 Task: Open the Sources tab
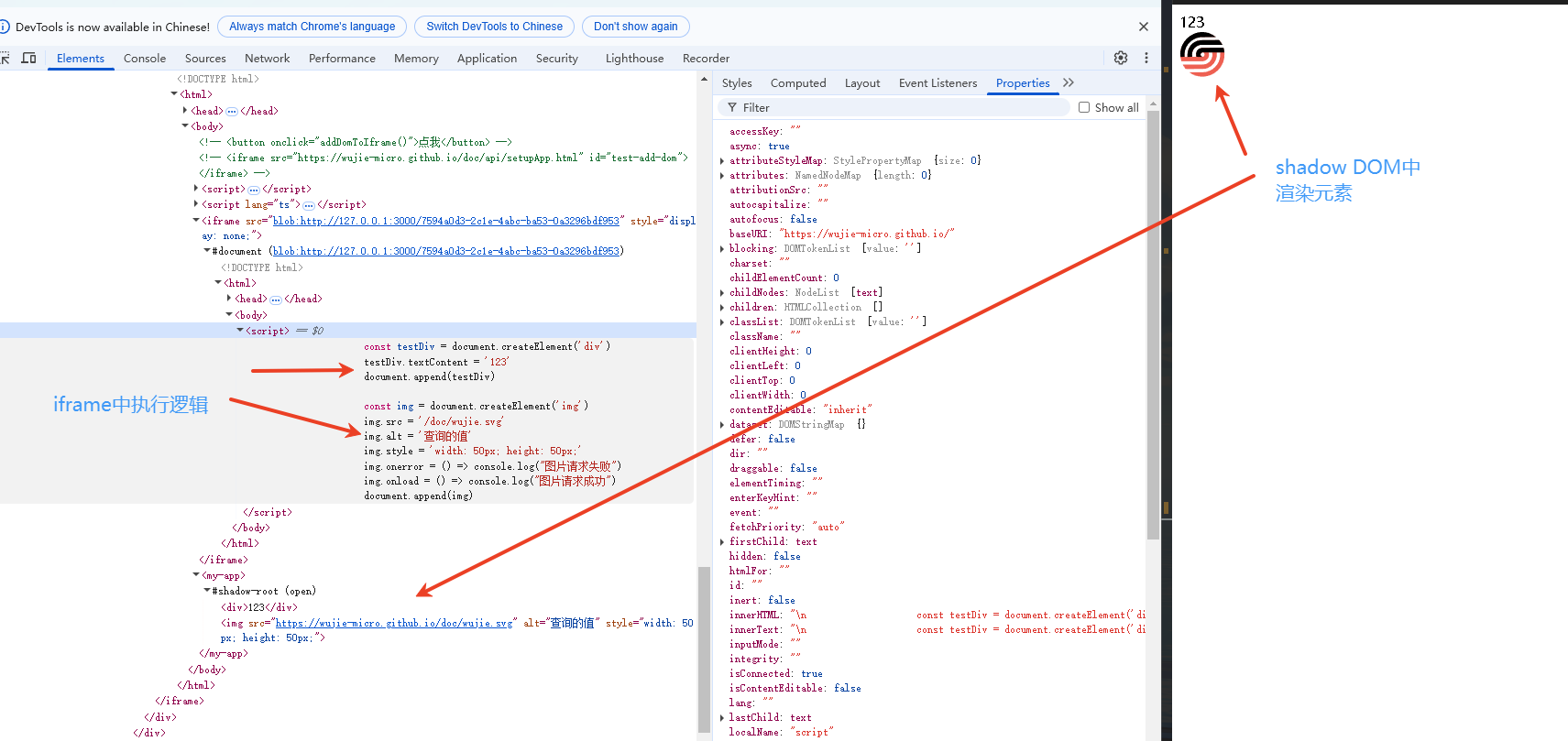pyautogui.click(x=205, y=58)
